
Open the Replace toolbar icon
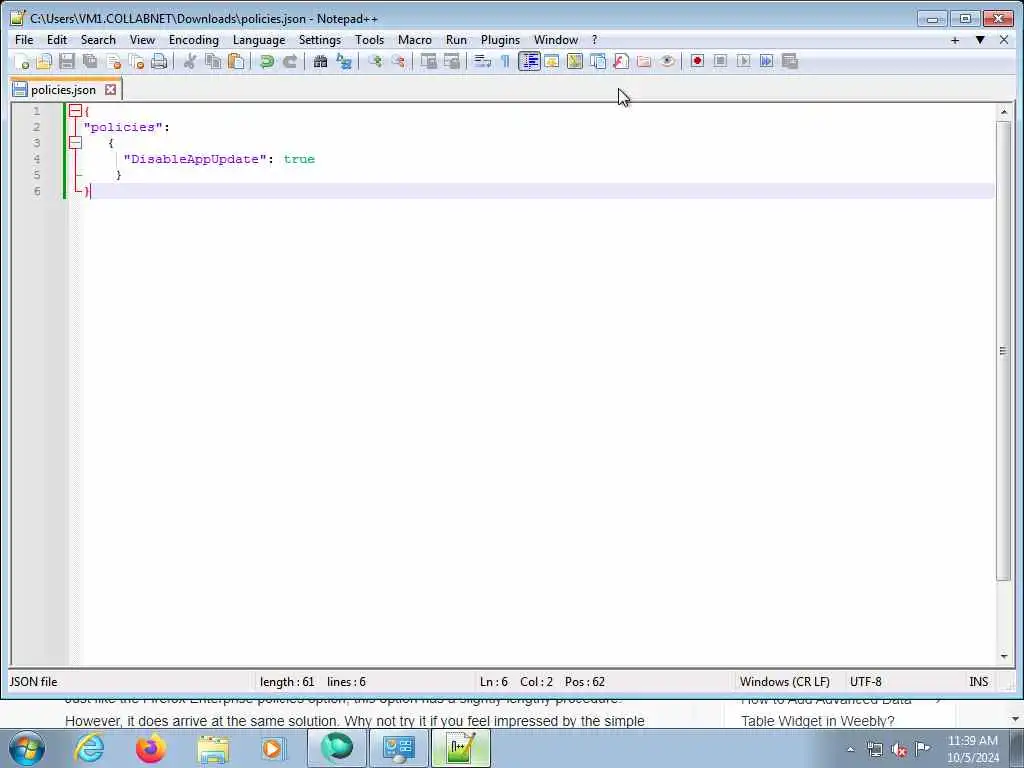click(344, 61)
